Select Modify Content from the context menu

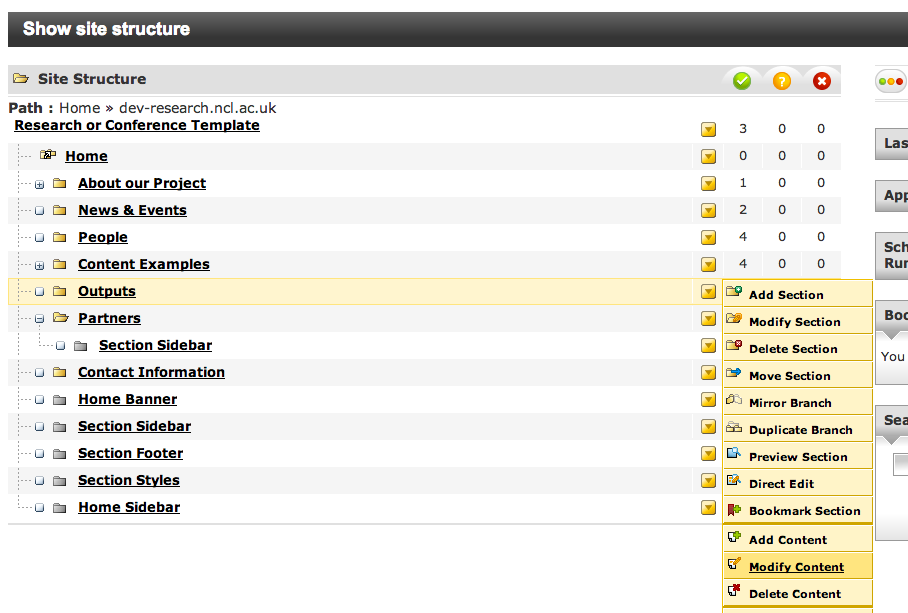click(x=796, y=567)
